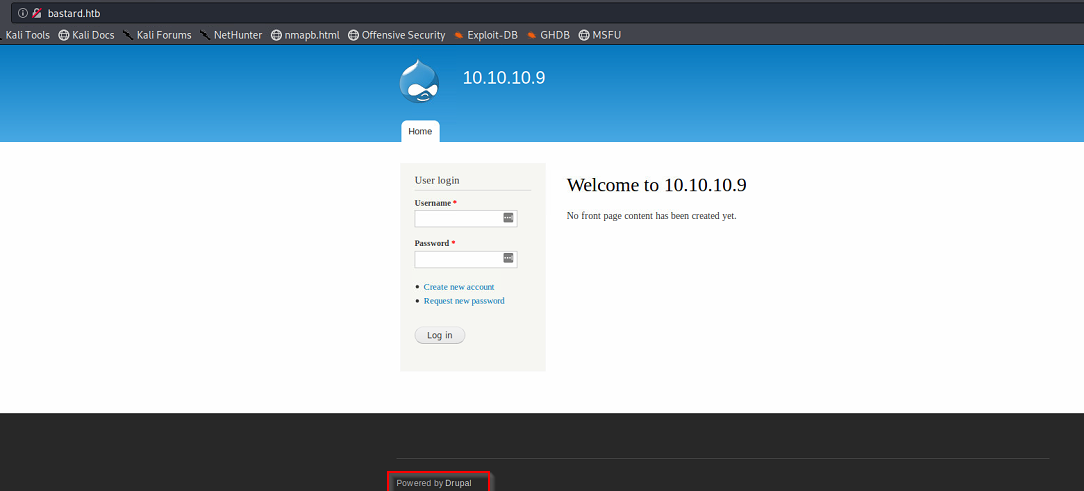Open the Kali Forums bookmark
The height and width of the screenshot is (491, 1084).
[x=157, y=35]
